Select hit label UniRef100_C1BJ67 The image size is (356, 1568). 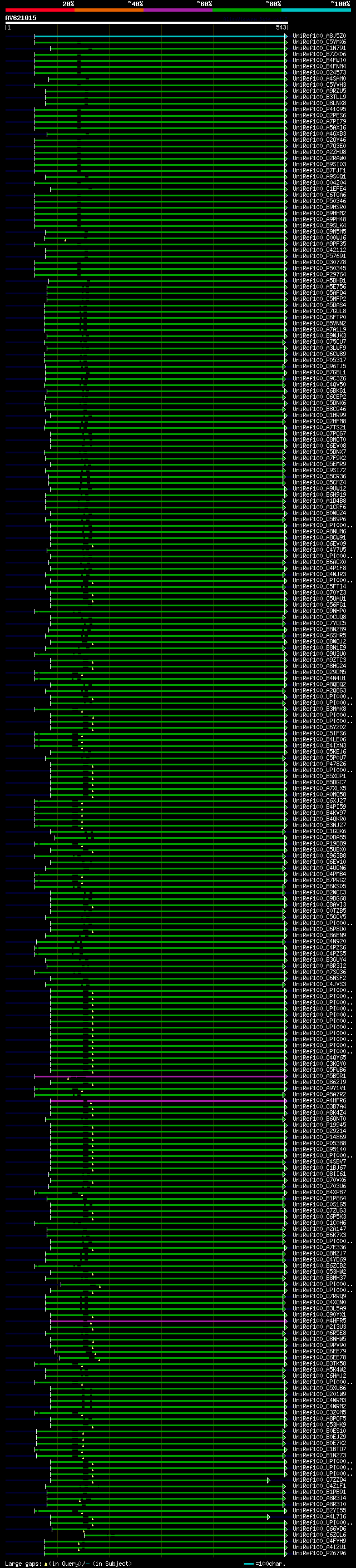tap(319, 1168)
